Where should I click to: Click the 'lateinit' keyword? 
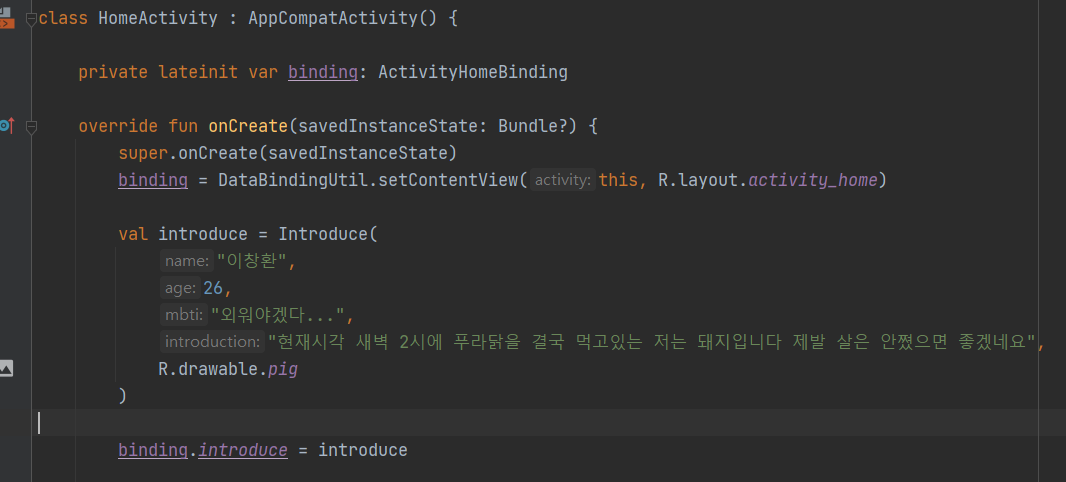(x=198, y=71)
